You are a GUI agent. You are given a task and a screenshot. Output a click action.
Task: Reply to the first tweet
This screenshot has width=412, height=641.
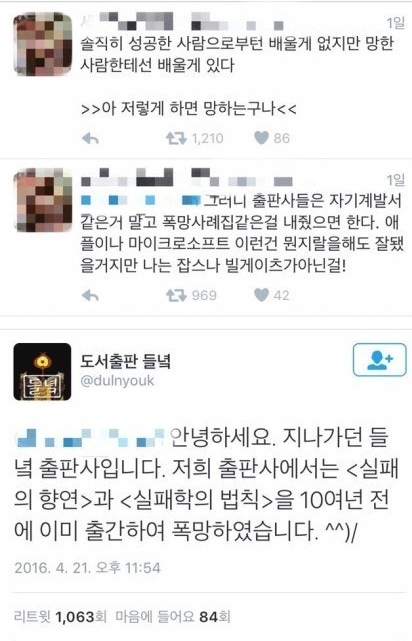90,139
